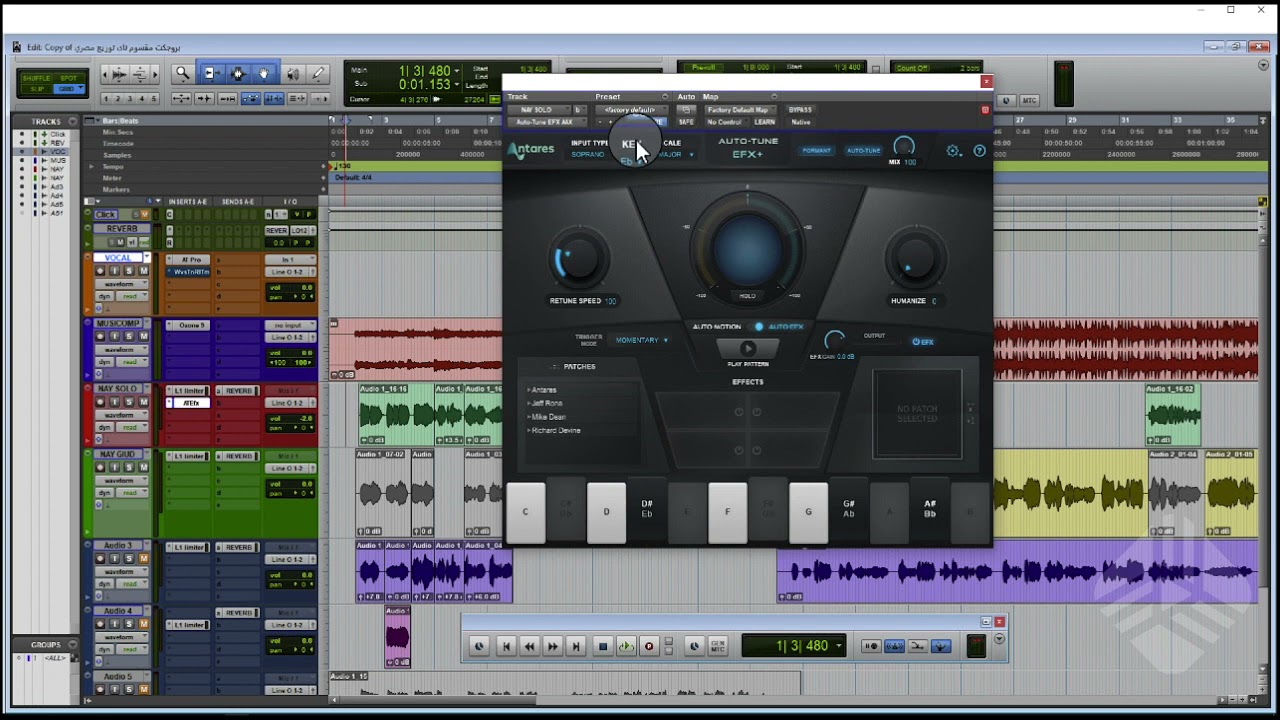Toggle plugin BYPASS
This screenshot has width=1280, height=720.
(x=800, y=110)
